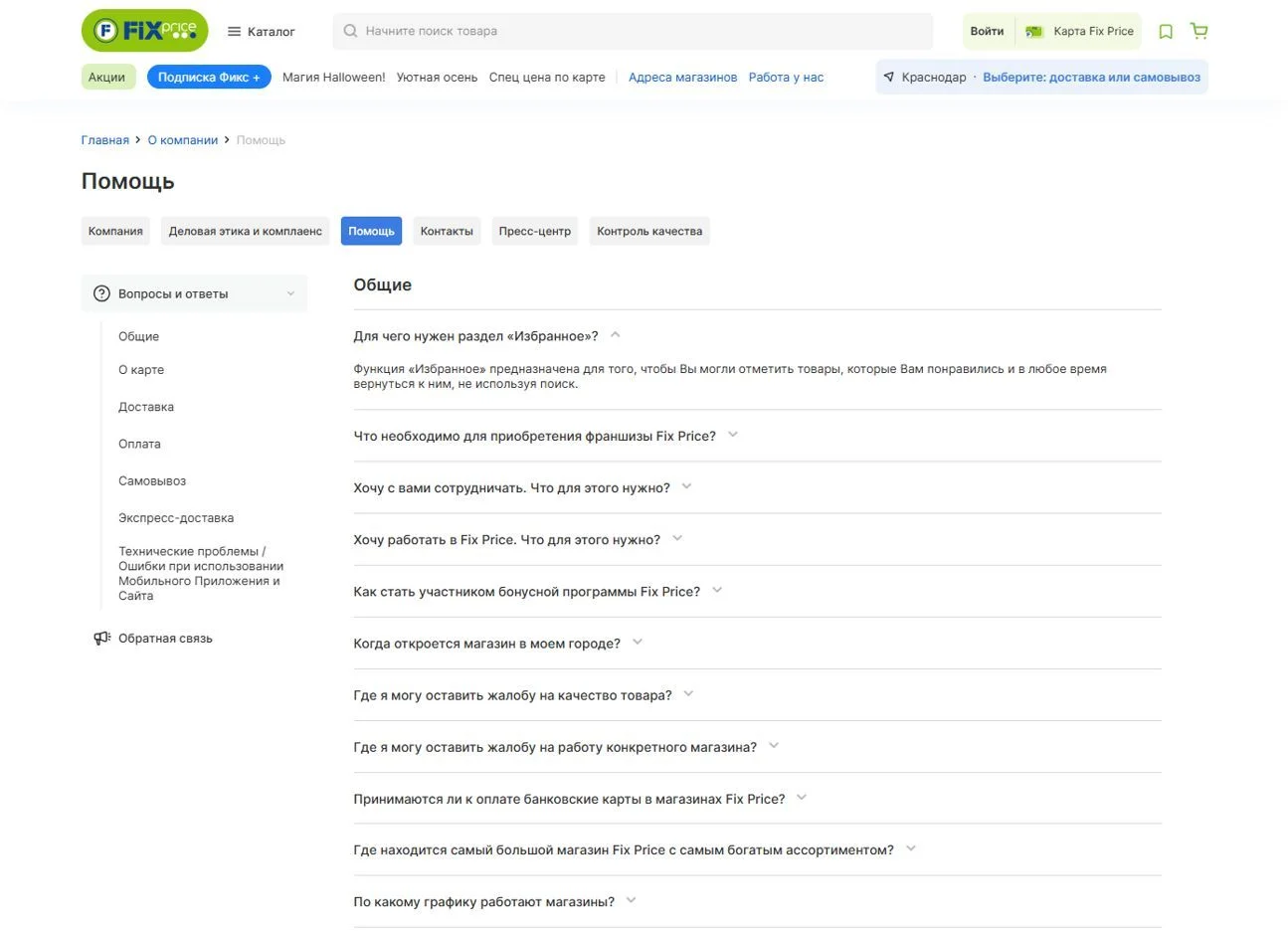Open the Адреса магазинов link
This screenshot has height=934, width=1288.
click(683, 77)
